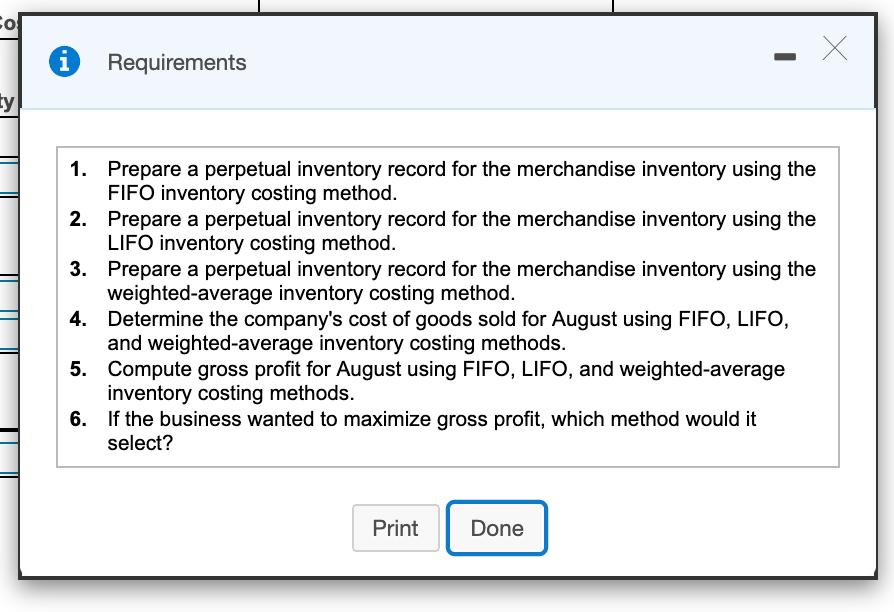Image resolution: width=894 pixels, height=612 pixels.
Task: Click the "Requirements" dialog title
Action: (x=177, y=62)
